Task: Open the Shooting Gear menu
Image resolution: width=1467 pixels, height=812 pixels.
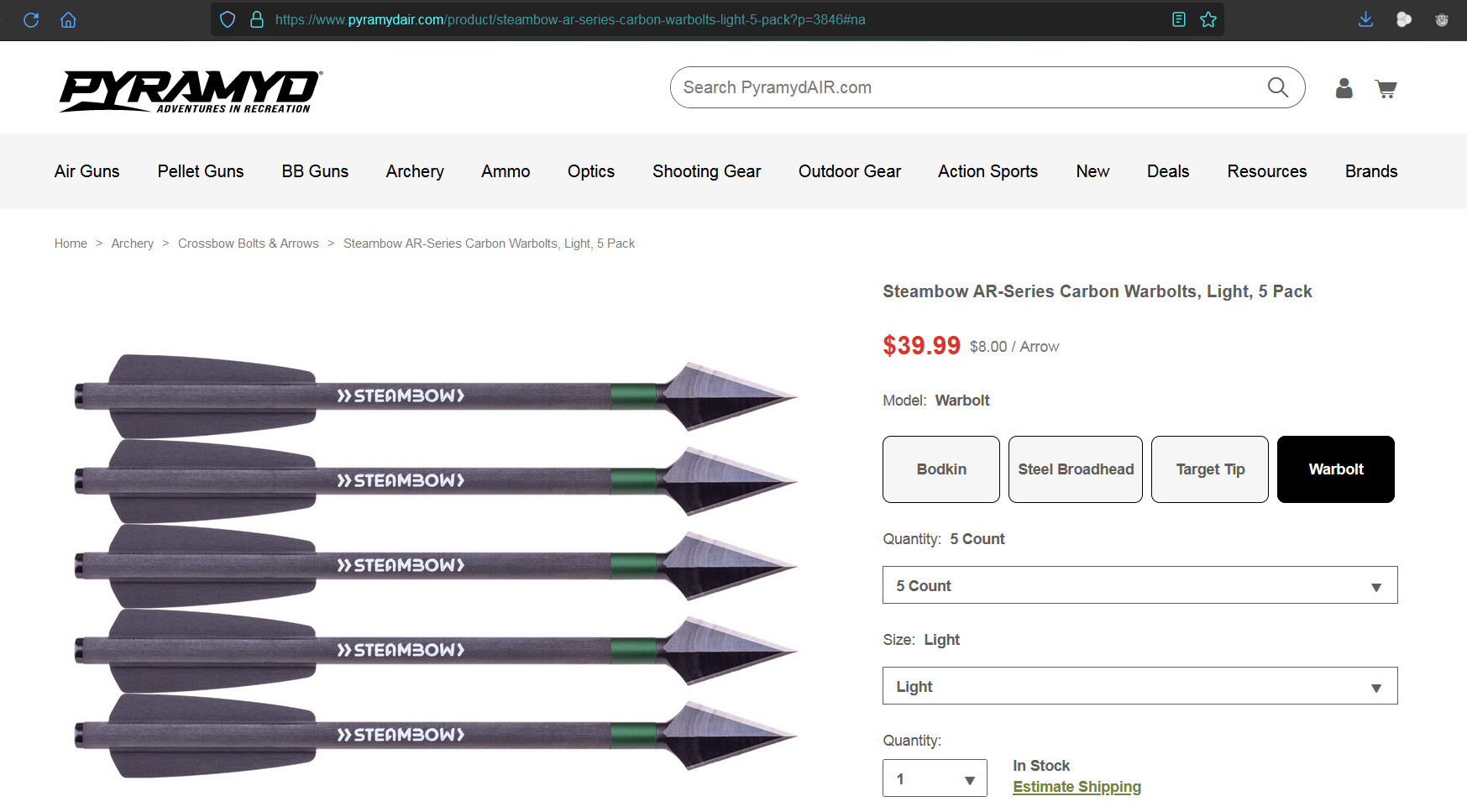Action: click(x=707, y=171)
